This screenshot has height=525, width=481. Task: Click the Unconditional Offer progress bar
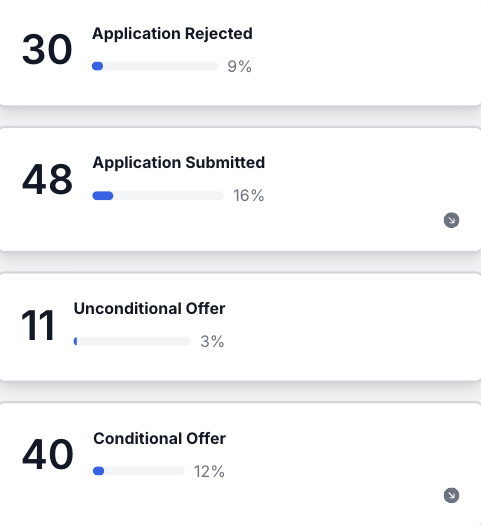132,341
